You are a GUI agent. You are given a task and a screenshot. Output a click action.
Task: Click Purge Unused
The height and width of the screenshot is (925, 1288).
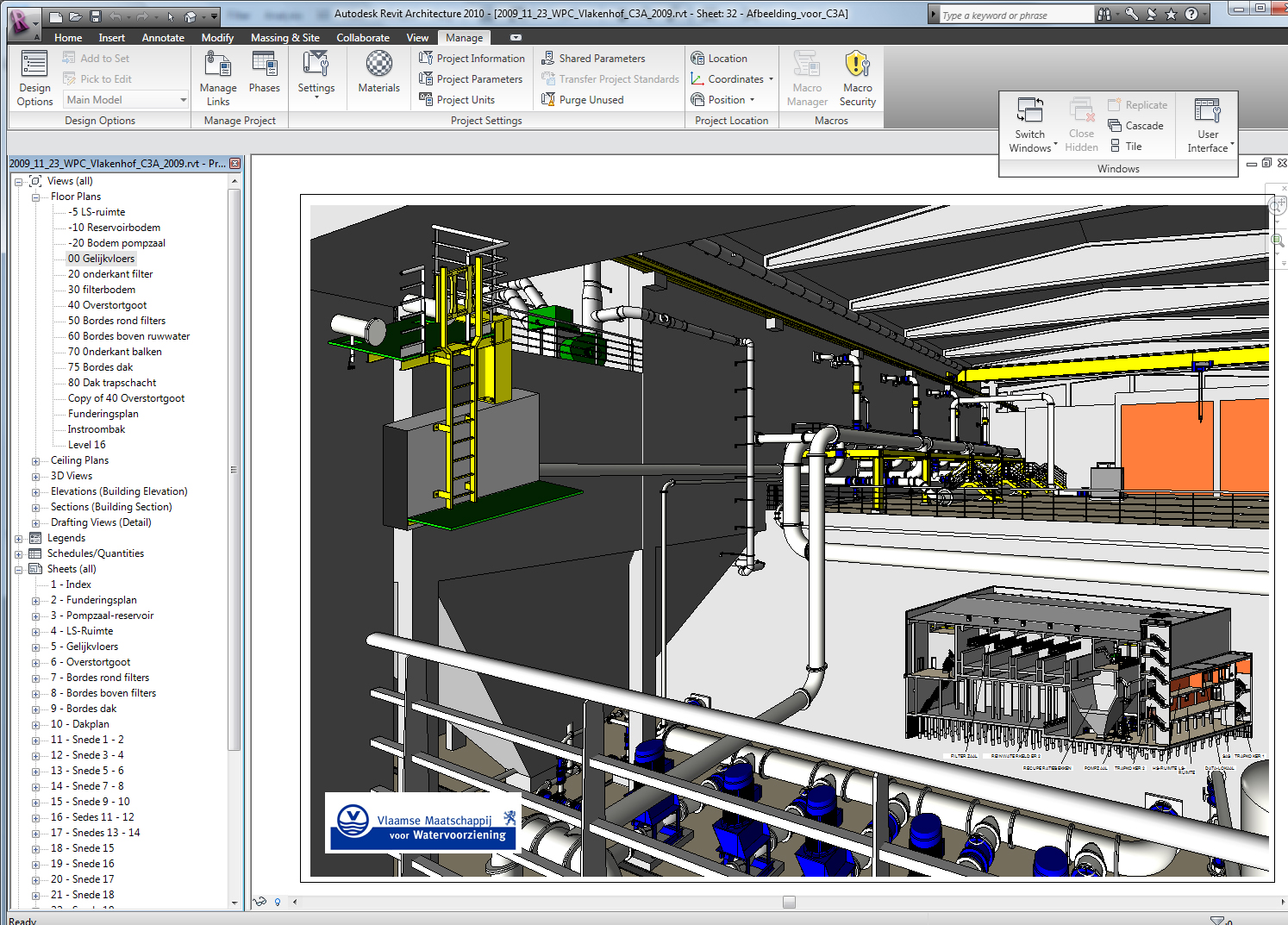[x=582, y=100]
